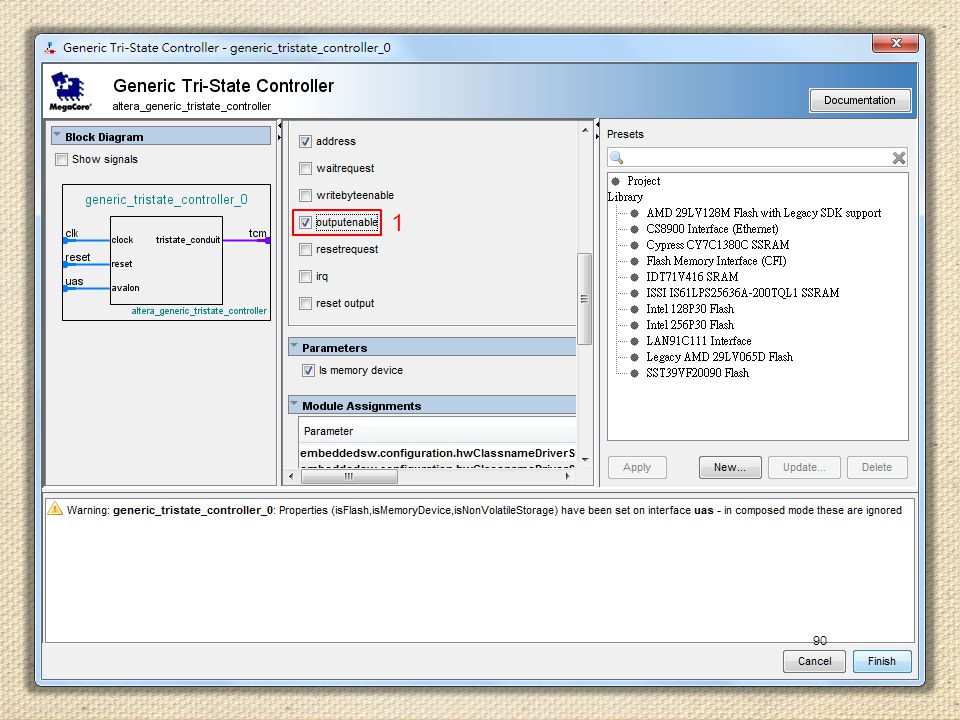The image size is (960, 720).
Task: Click the title bar application icon
Action: 50,47
